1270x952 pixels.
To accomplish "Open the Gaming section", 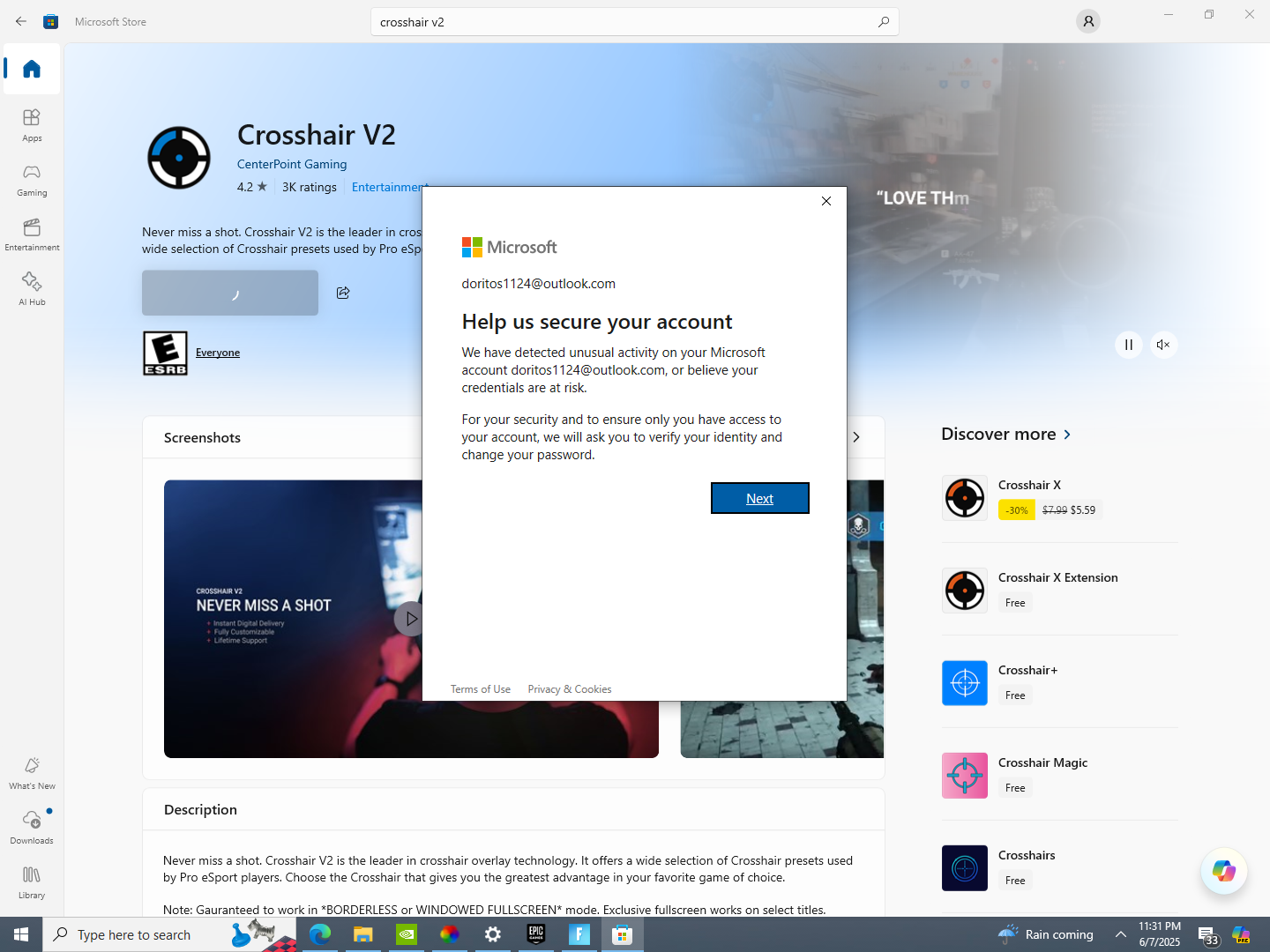I will coord(32,179).
